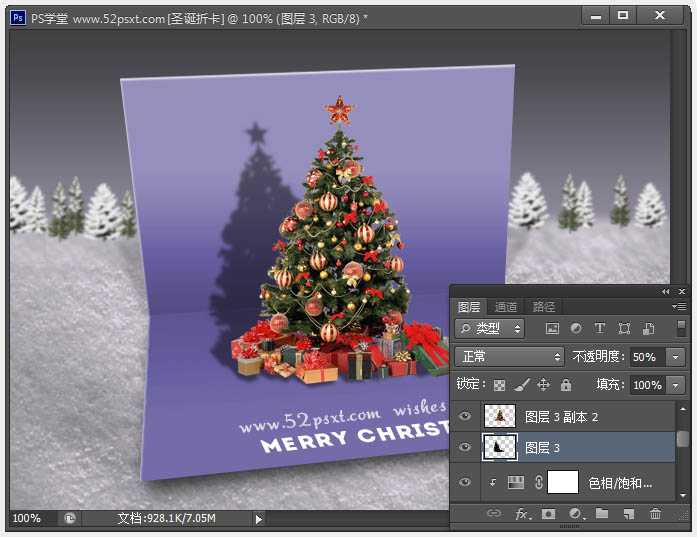Image resolution: width=697 pixels, height=537 pixels.
Task: Close the layers panel
Action: click(682, 292)
